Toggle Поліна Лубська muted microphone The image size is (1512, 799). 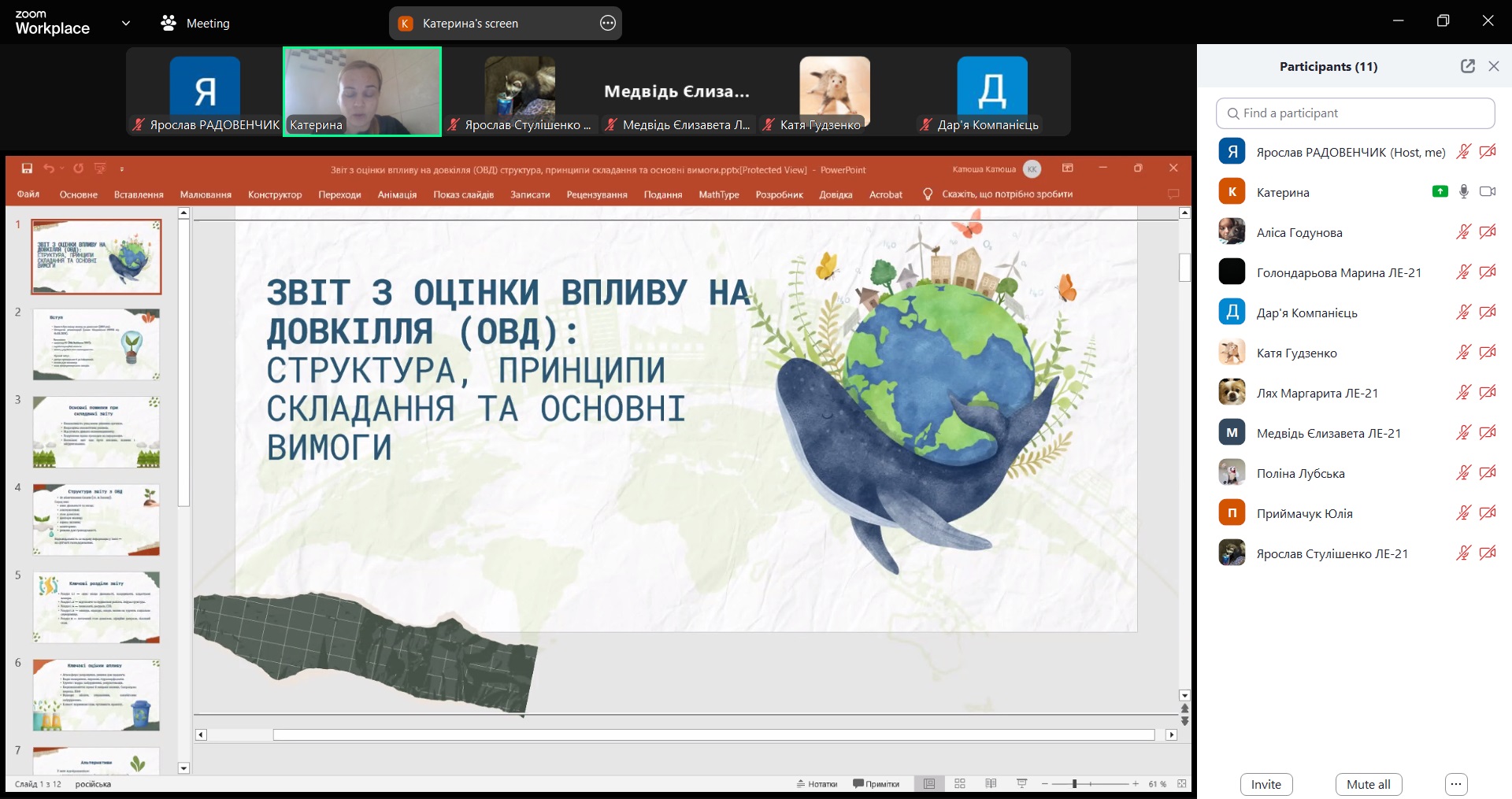1463,472
